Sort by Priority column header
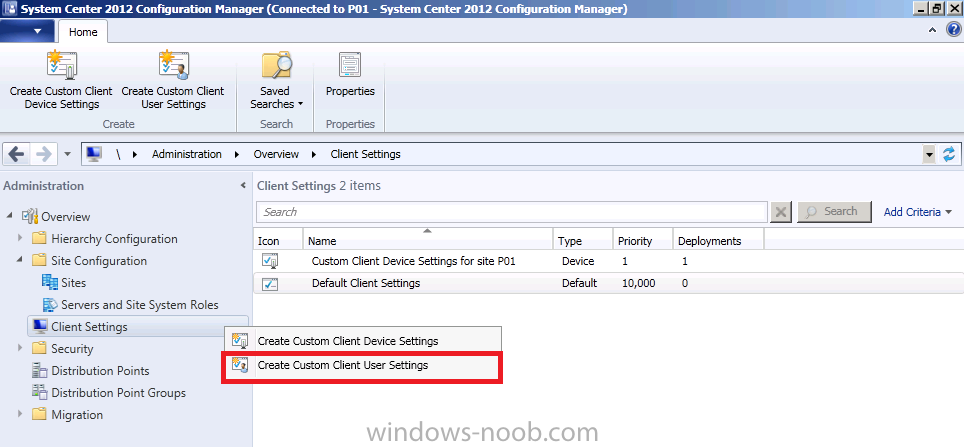Viewport: 964px width, 447px height. pyautogui.click(x=642, y=239)
